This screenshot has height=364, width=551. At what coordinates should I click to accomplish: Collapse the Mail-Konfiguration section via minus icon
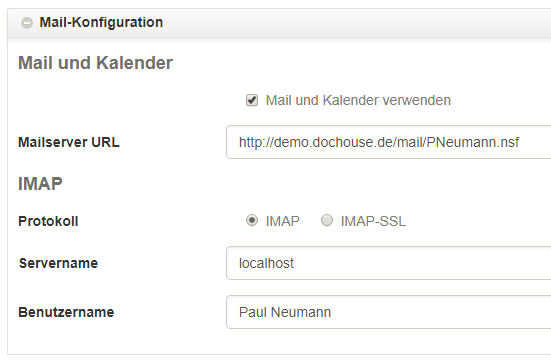pos(27,23)
